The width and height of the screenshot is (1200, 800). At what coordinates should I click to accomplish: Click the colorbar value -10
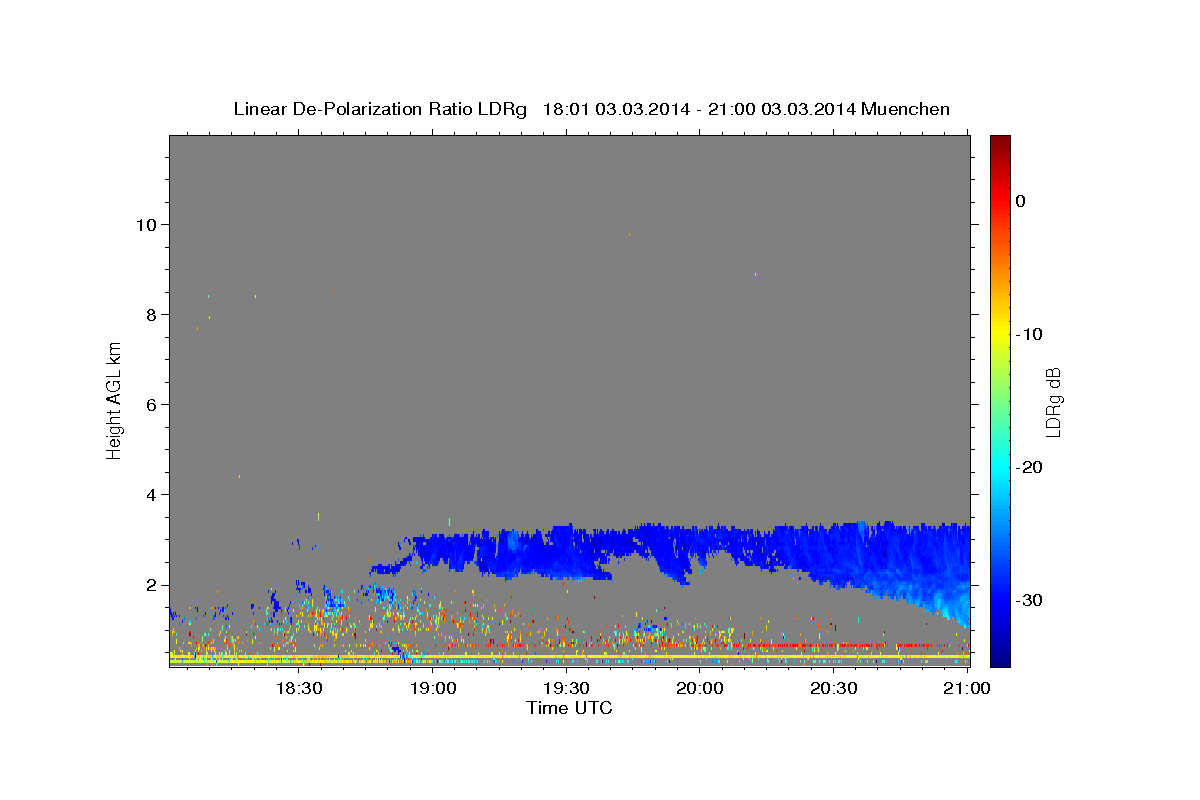(1030, 334)
